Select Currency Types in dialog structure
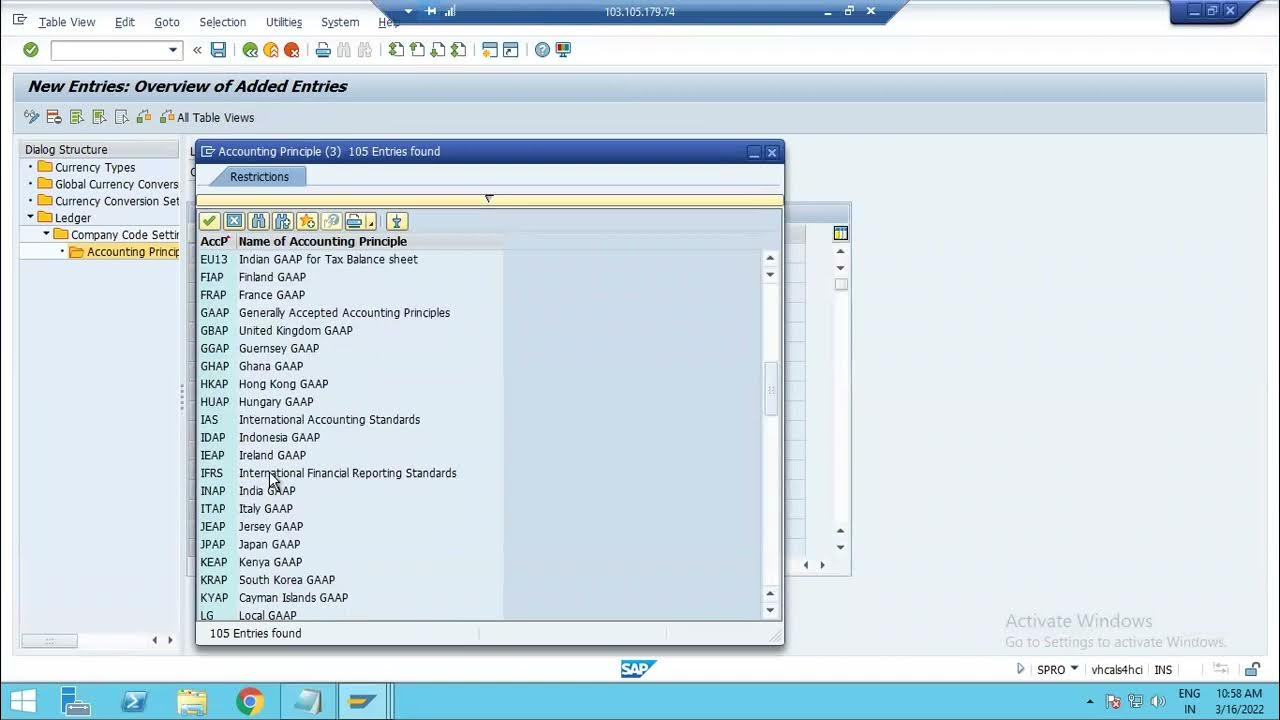Viewport: 1280px width, 720px height. (95, 167)
